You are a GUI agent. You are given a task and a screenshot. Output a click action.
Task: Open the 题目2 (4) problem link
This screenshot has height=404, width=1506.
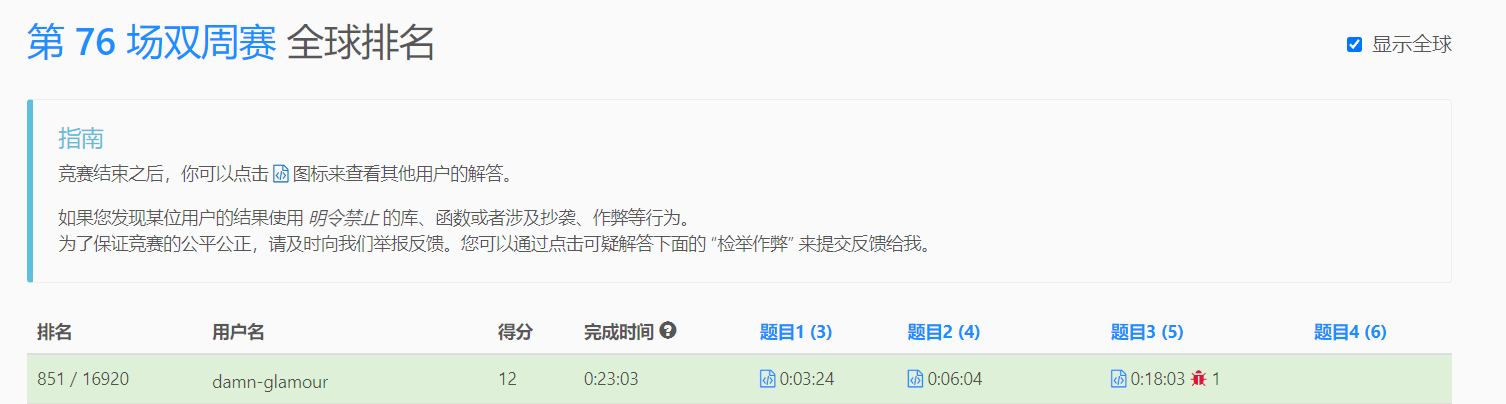pos(943,332)
